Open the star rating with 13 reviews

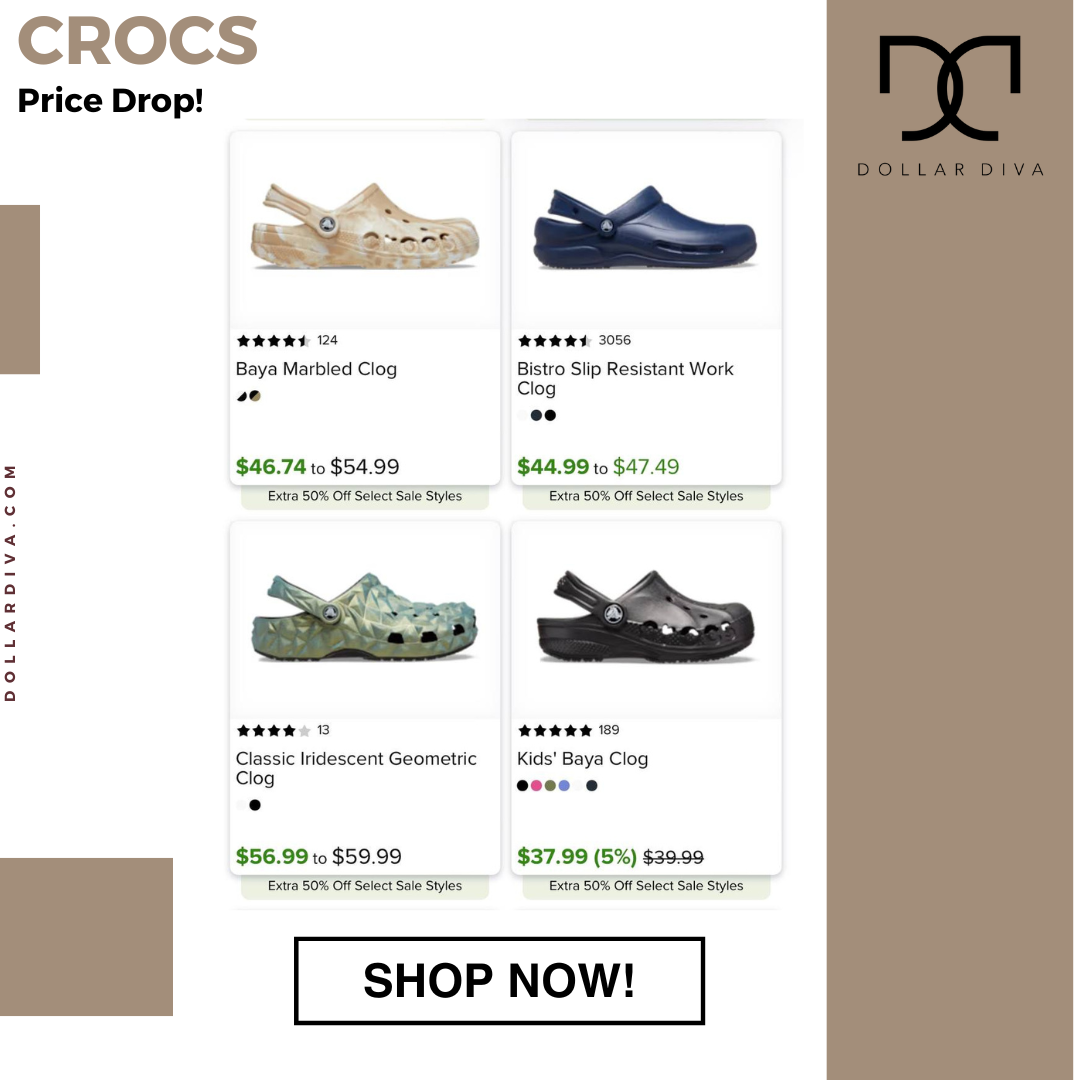(x=283, y=730)
